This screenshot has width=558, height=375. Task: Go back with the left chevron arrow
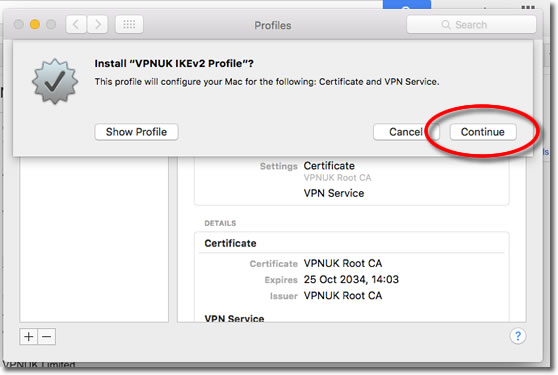pyautogui.click(x=76, y=25)
